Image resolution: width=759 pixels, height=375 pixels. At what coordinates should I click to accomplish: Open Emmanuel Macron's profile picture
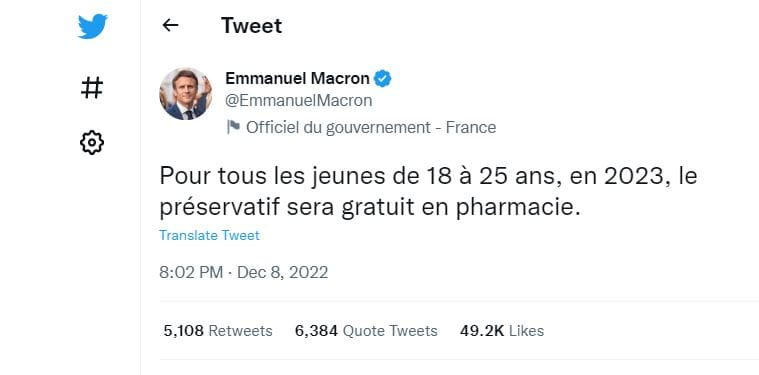[x=185, y=94]
